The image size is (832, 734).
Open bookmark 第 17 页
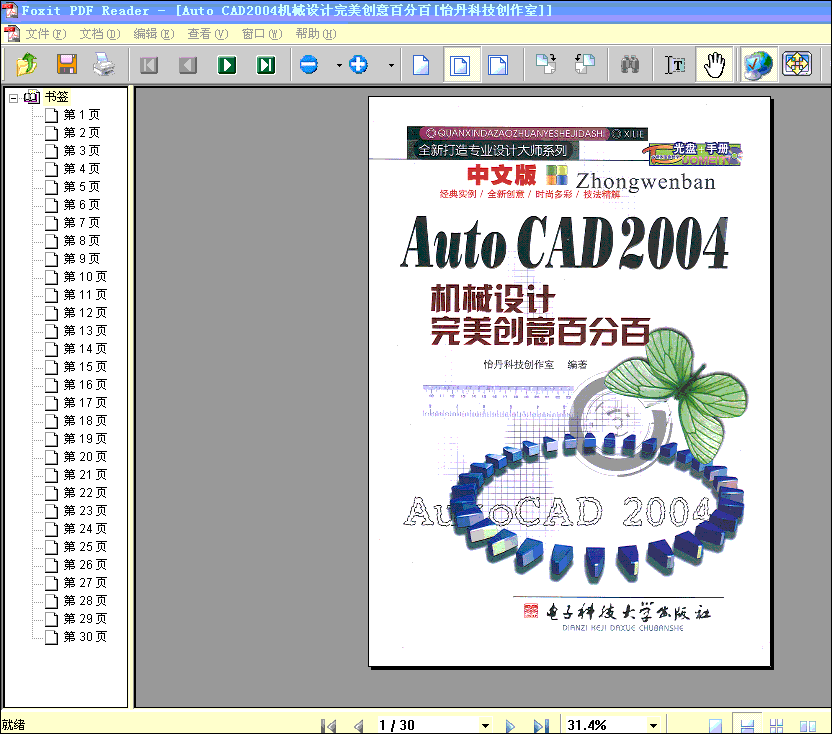[85, 403]
